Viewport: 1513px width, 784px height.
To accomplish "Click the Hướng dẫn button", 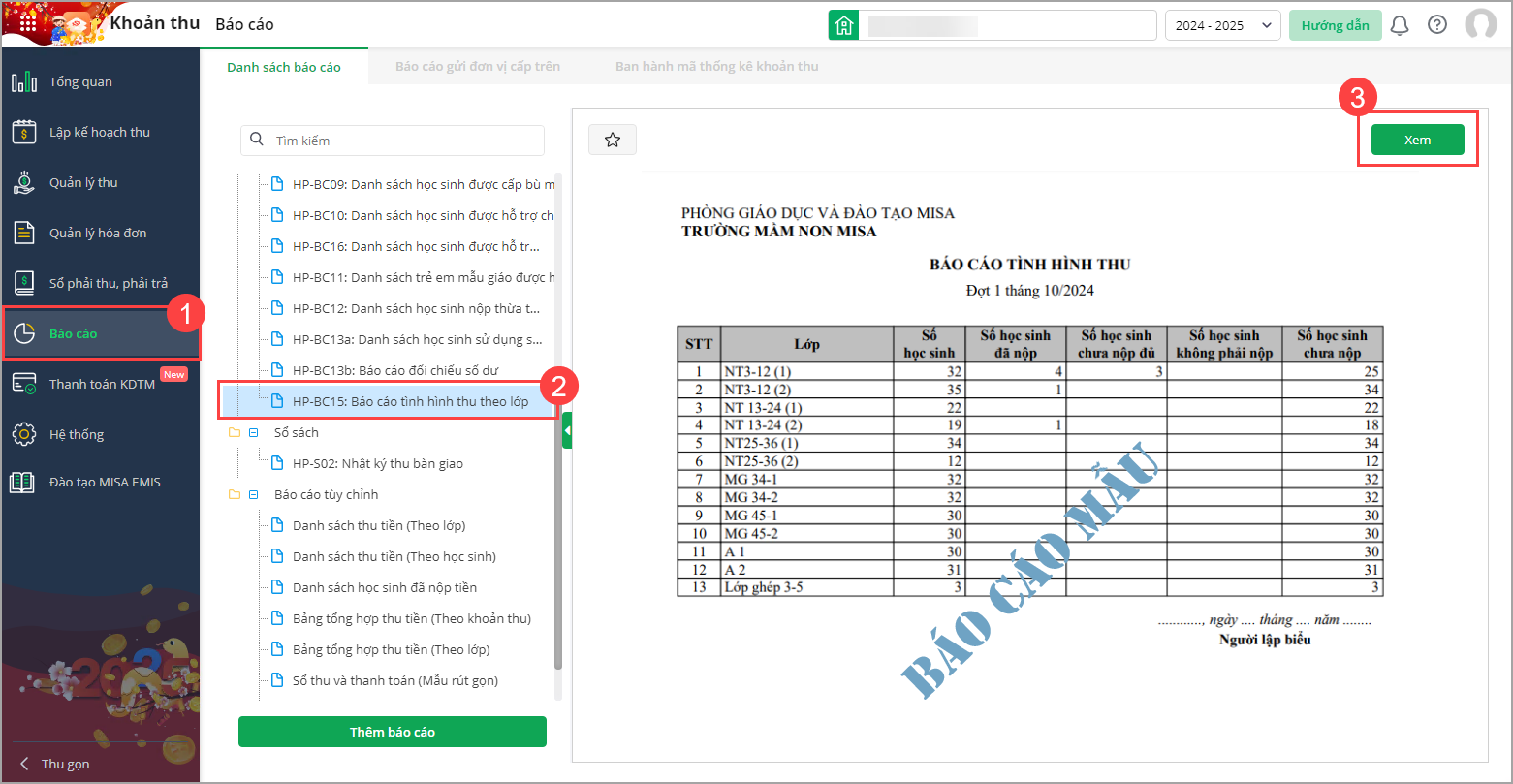I will point(1335,25).
